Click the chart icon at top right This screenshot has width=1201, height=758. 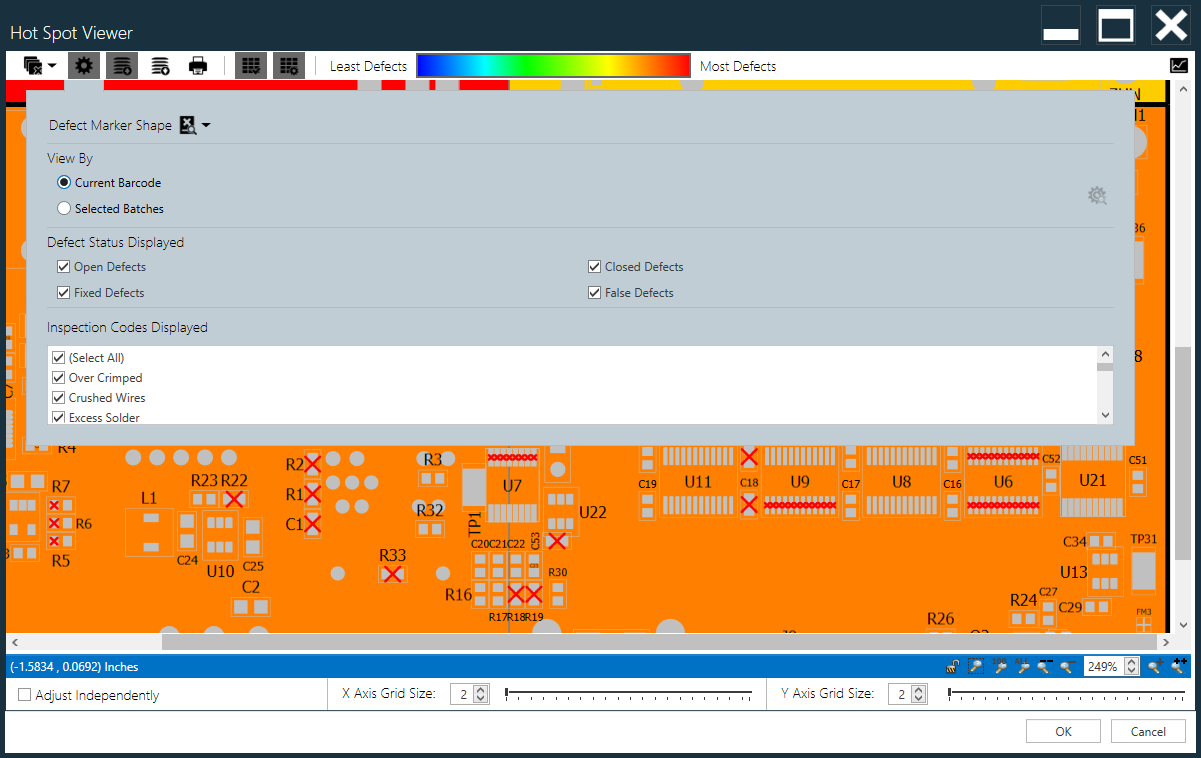point(1181,65)
